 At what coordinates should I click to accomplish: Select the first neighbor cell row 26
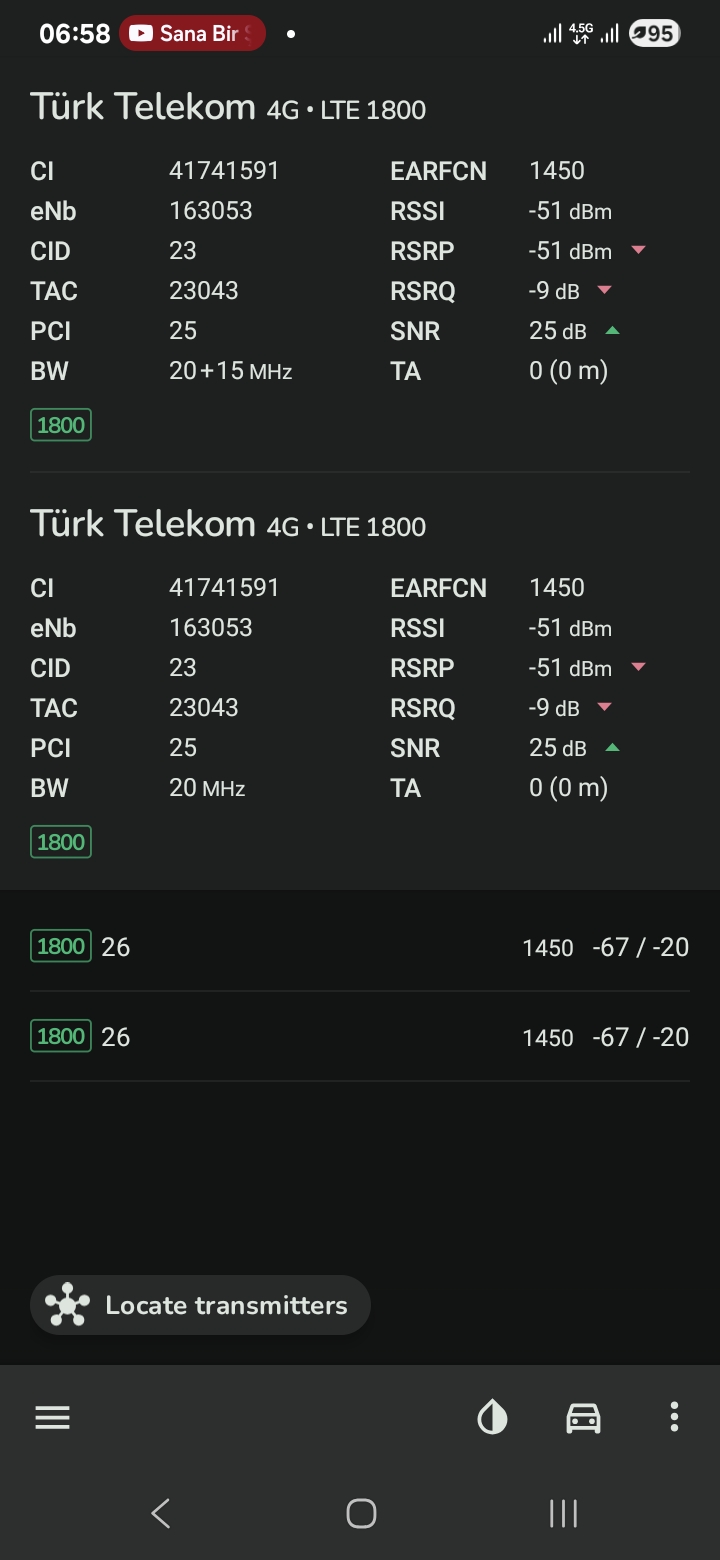coord(360,947)
